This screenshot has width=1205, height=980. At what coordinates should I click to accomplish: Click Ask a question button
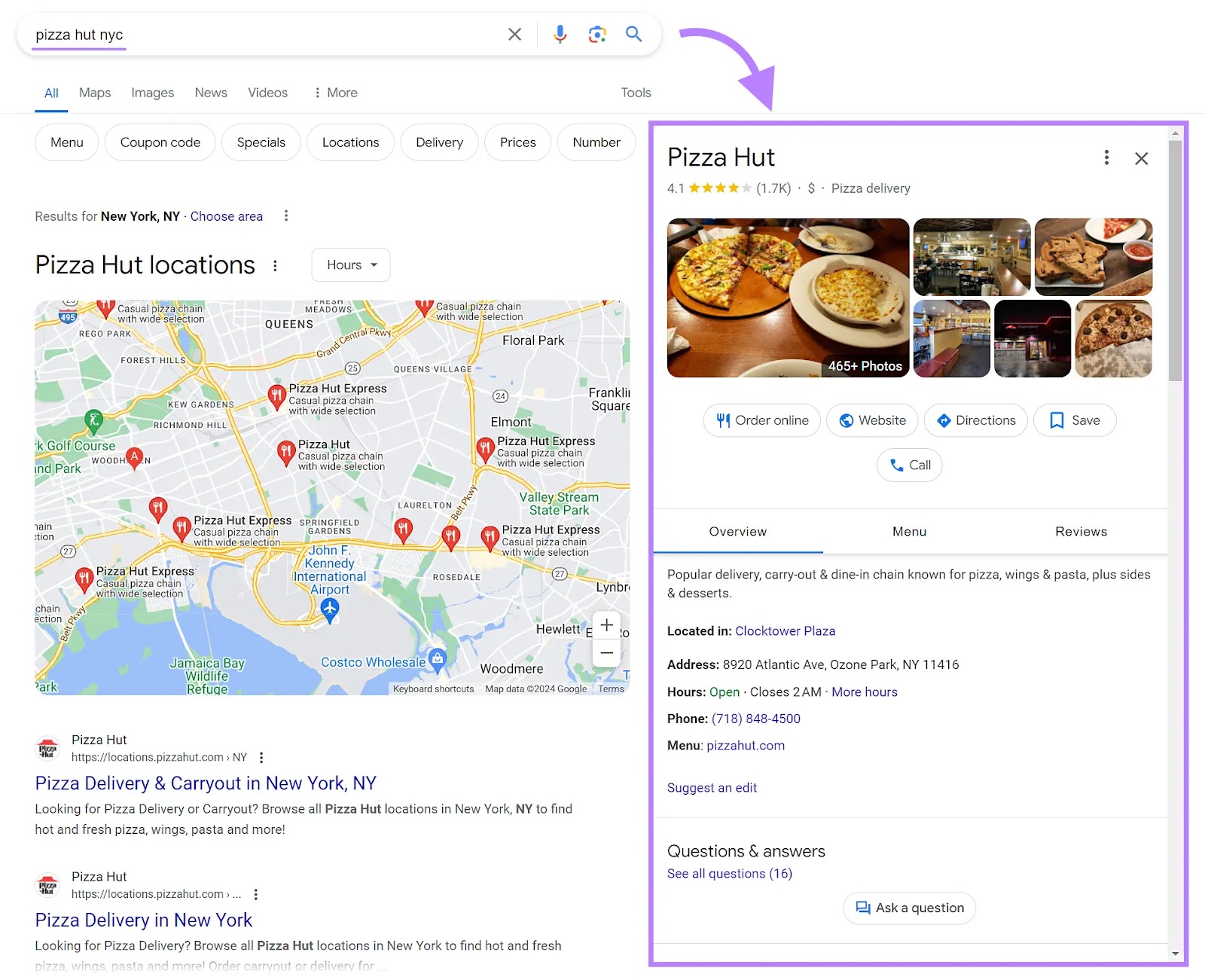(x=909, y=908)
